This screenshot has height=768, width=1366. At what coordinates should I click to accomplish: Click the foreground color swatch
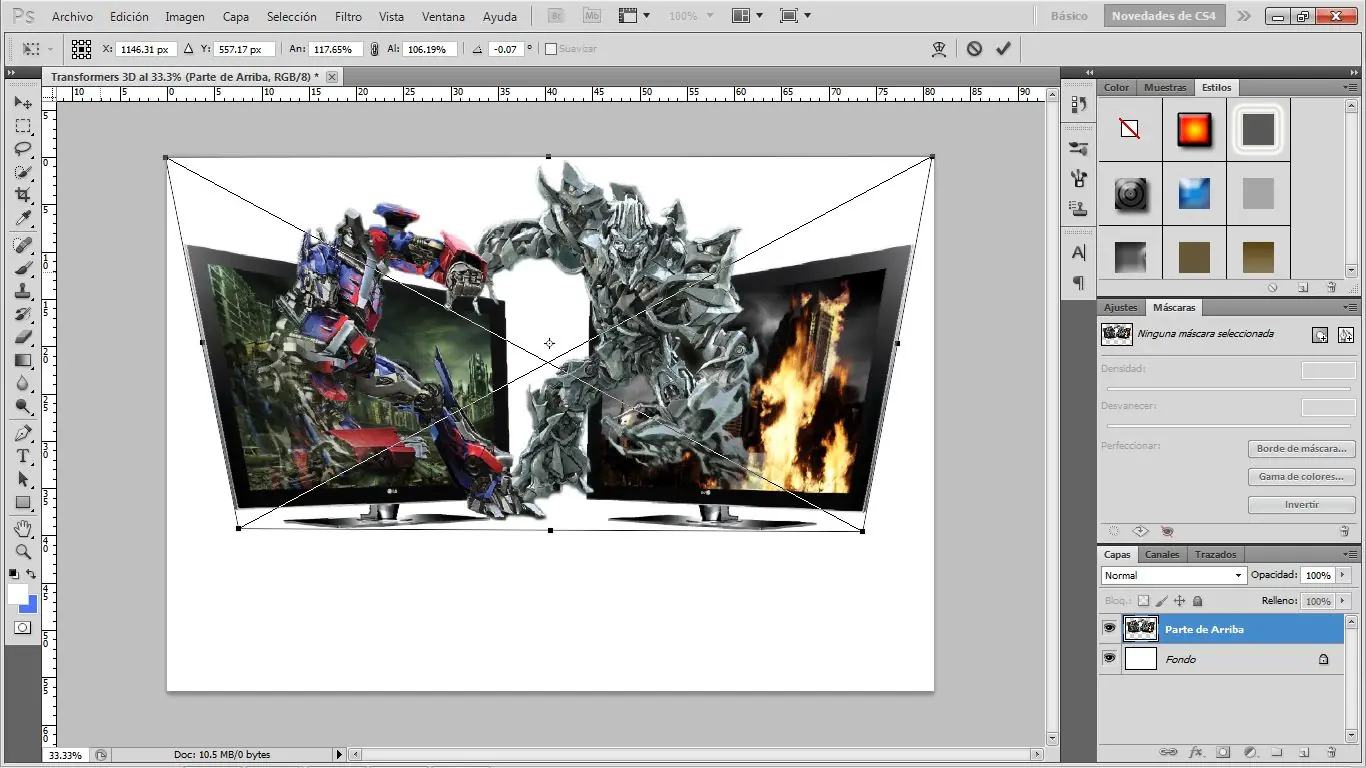(x=17, y=594)
